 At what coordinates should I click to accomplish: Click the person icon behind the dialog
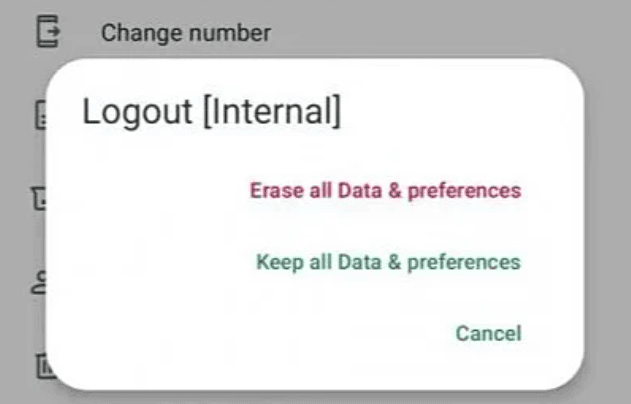pos(41,283)
